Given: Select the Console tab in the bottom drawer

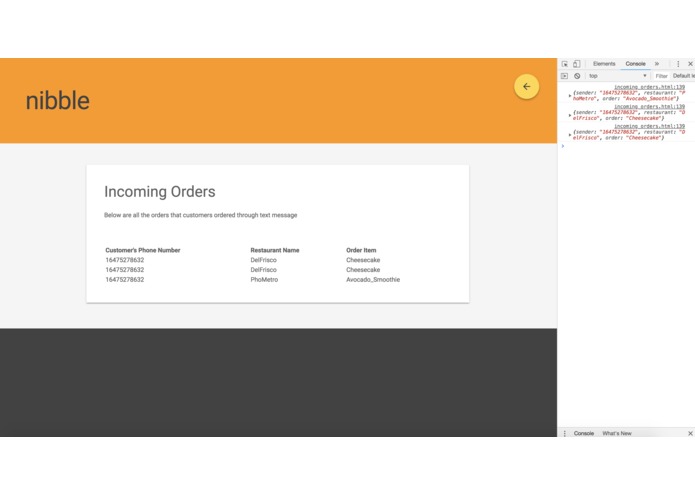Looking at the screenshot, I should [583, 433].
